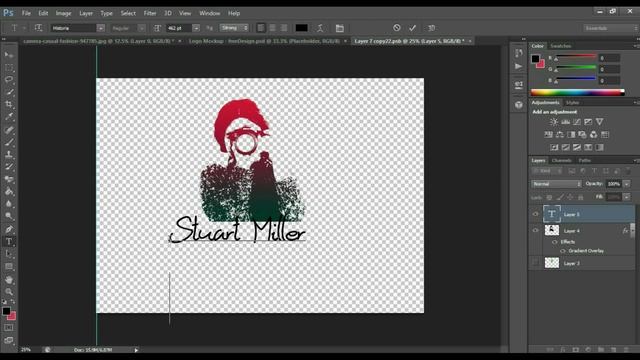The image size is (640, 360).
Task: Open the Filter menu
Action: 150,13
